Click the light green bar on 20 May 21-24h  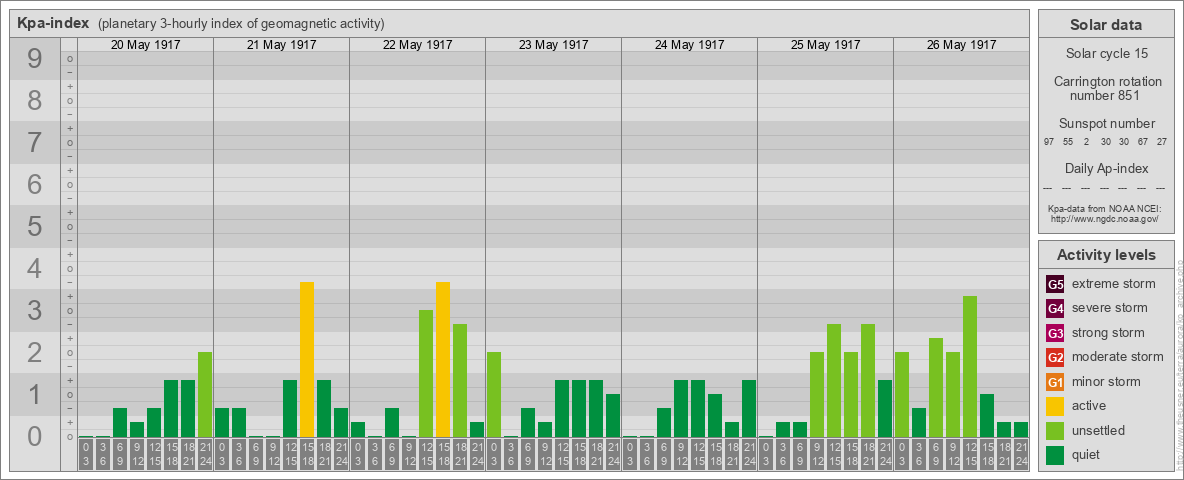[205, 395]
